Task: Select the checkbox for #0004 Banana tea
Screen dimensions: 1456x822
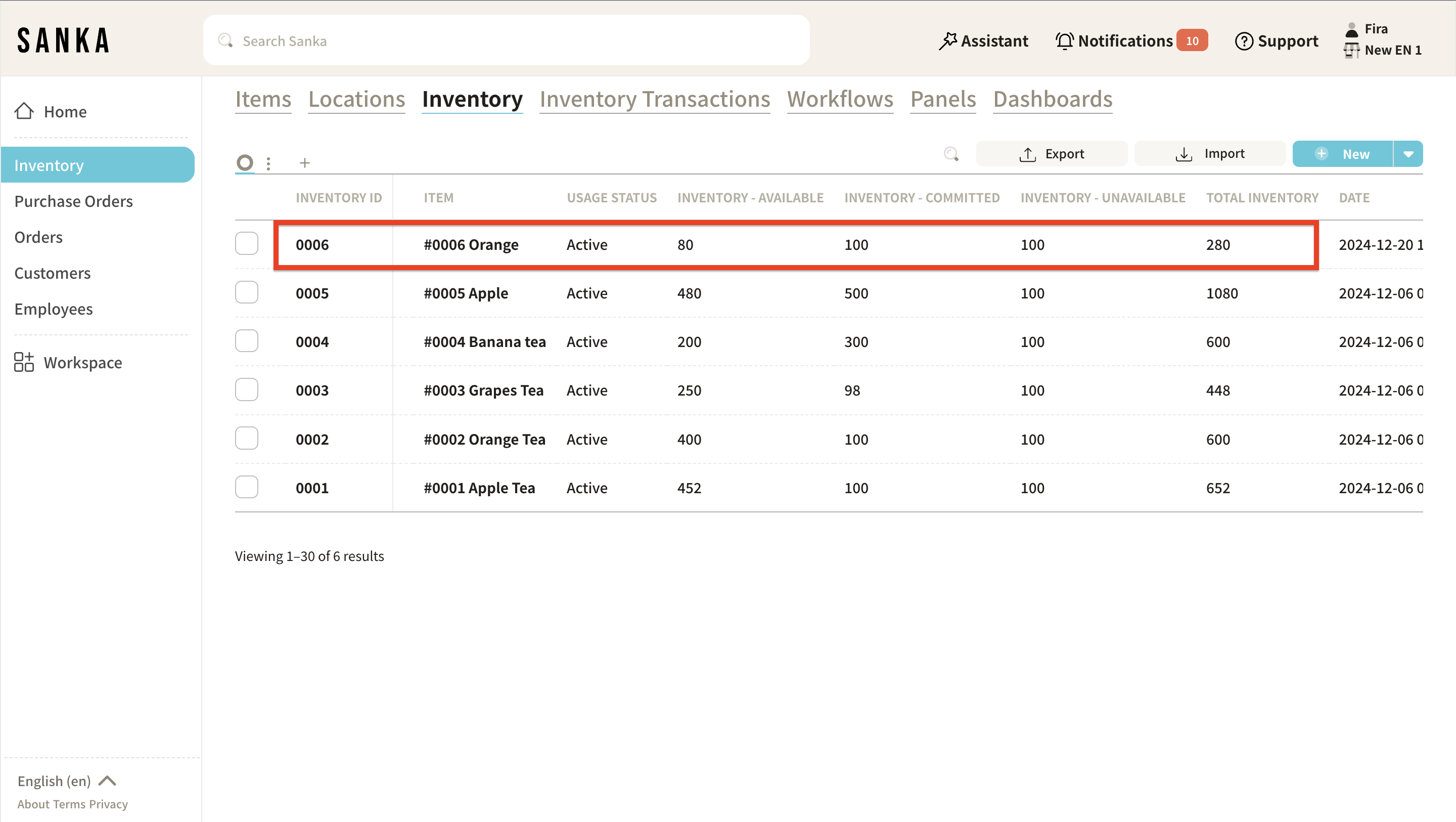Action: click(x=246, y=341)
